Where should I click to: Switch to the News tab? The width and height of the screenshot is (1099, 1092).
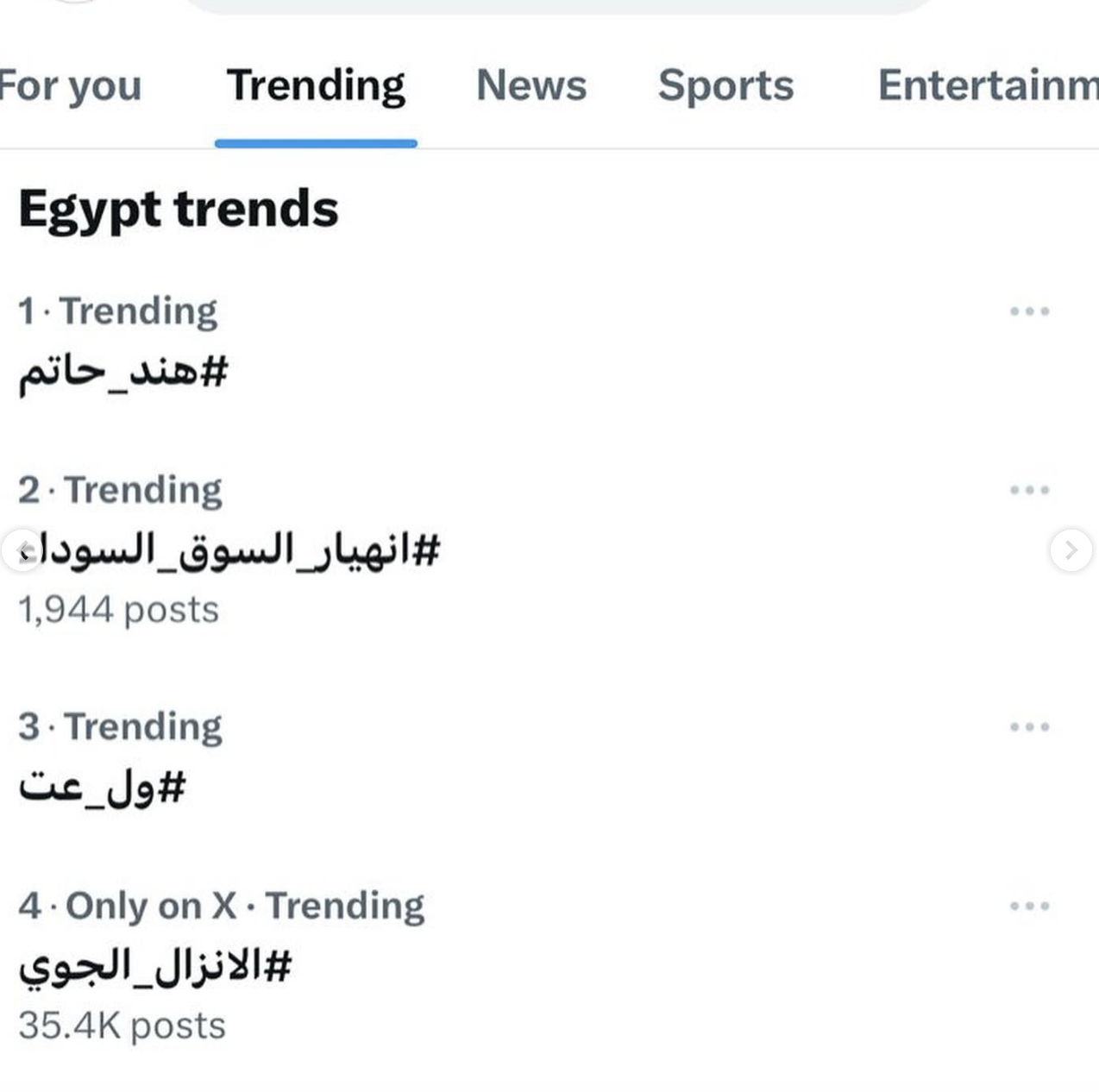click(531, 86)
